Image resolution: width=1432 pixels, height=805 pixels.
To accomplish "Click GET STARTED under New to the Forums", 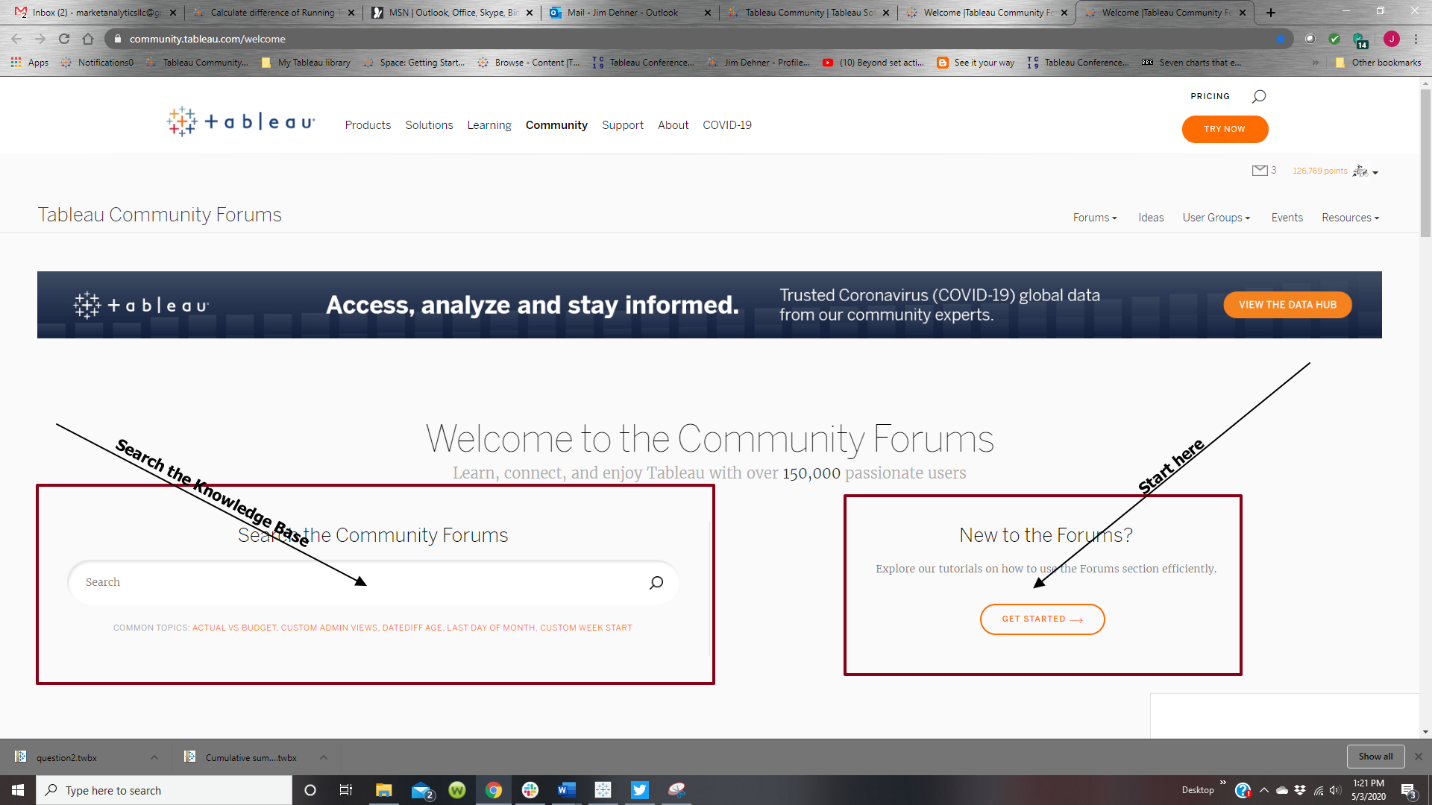I will [x=1042, y=619].
